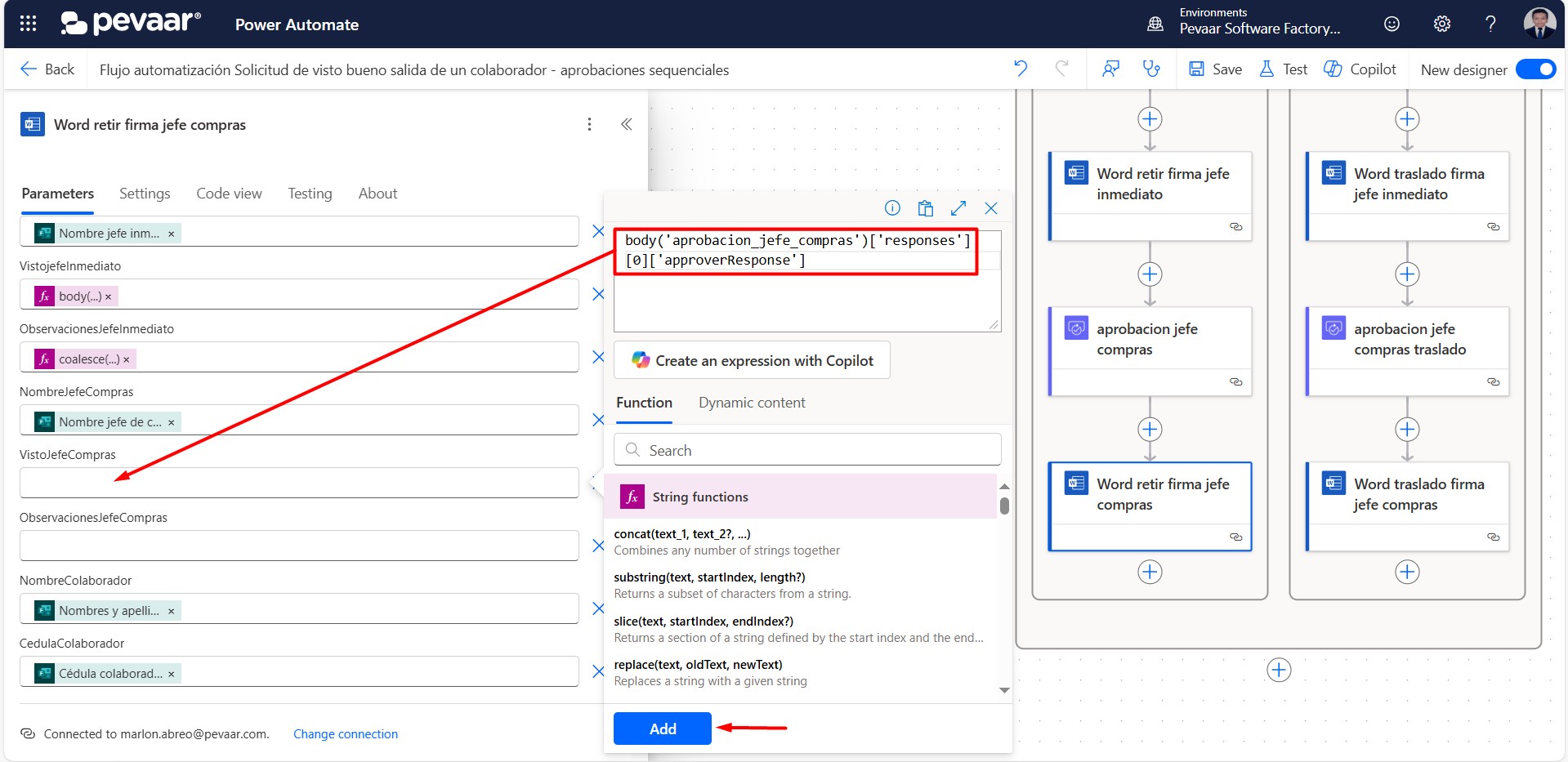
Task: Click the Test button
Action: (x=1283, y=69)
